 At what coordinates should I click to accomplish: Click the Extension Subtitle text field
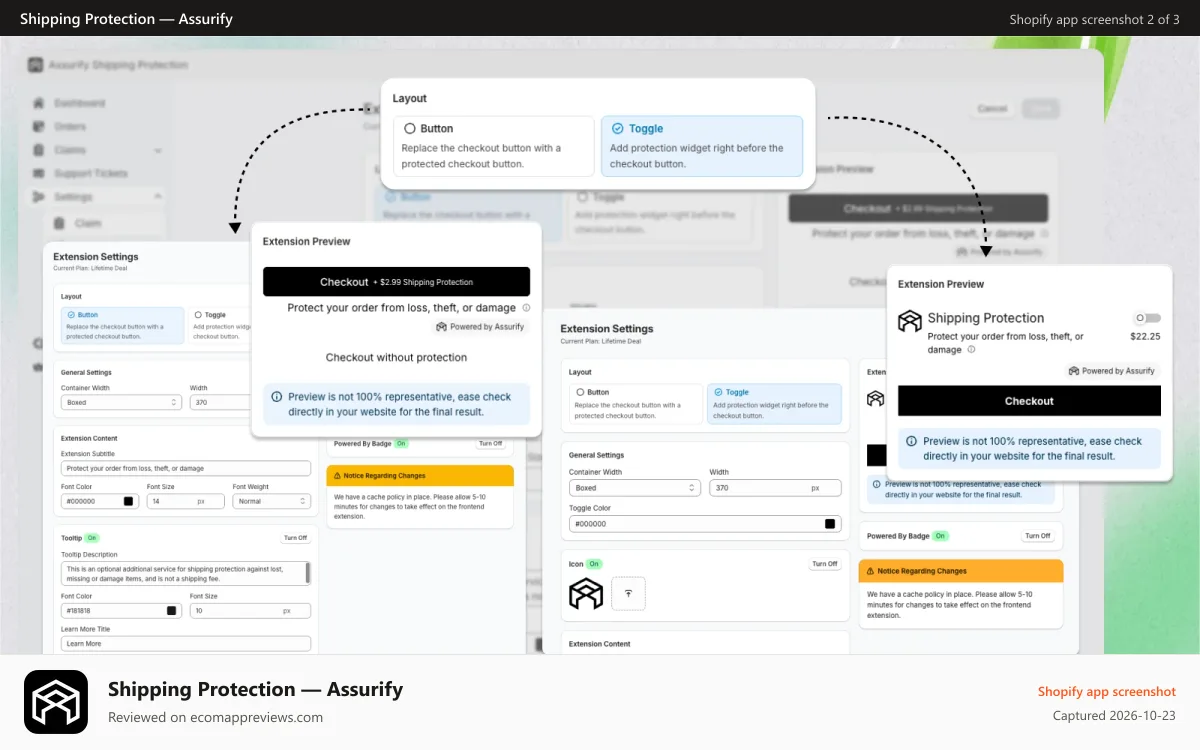click(x=186, y=468)
